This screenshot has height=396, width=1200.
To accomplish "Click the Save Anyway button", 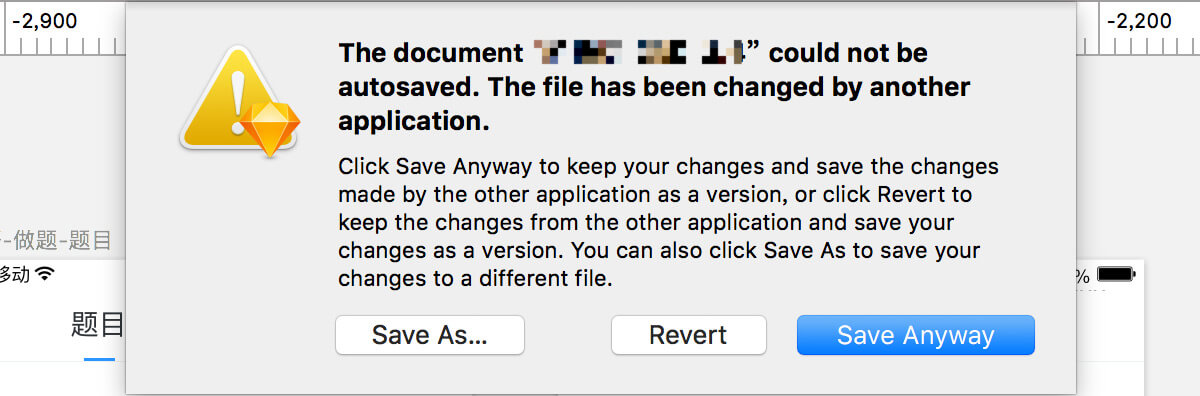I will pos(915,335).
